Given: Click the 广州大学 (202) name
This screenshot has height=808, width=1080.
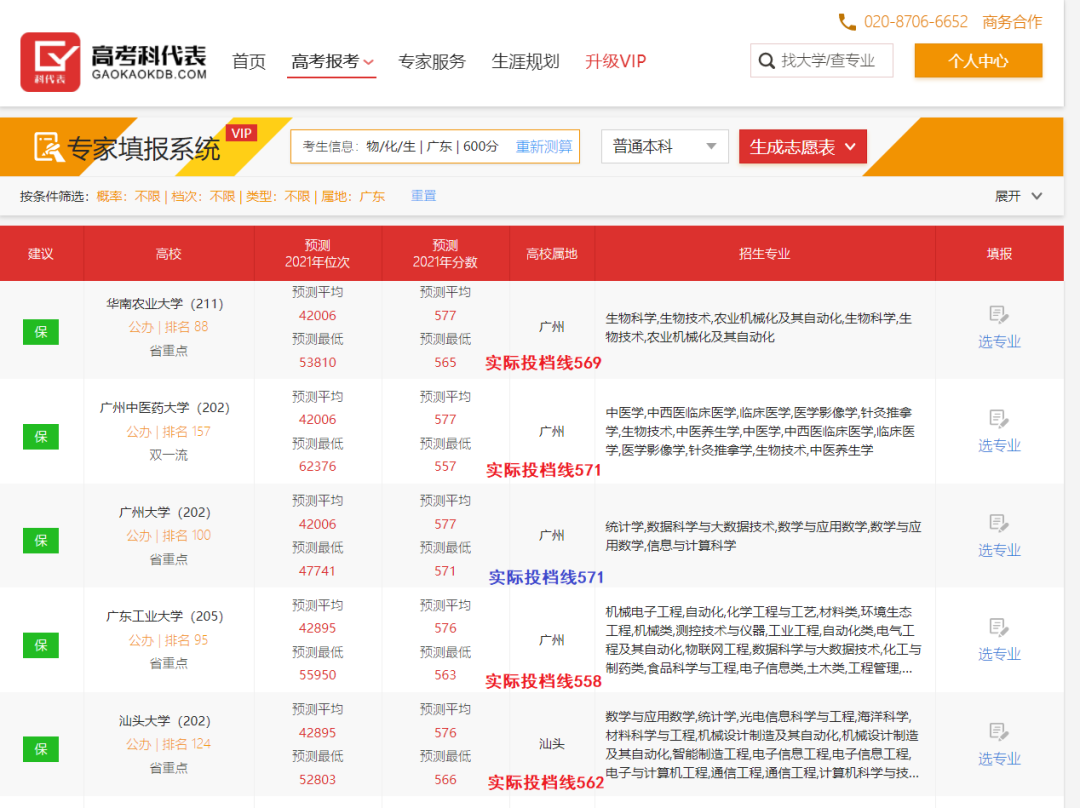Looking at the screenshot, I should (165, 512).
